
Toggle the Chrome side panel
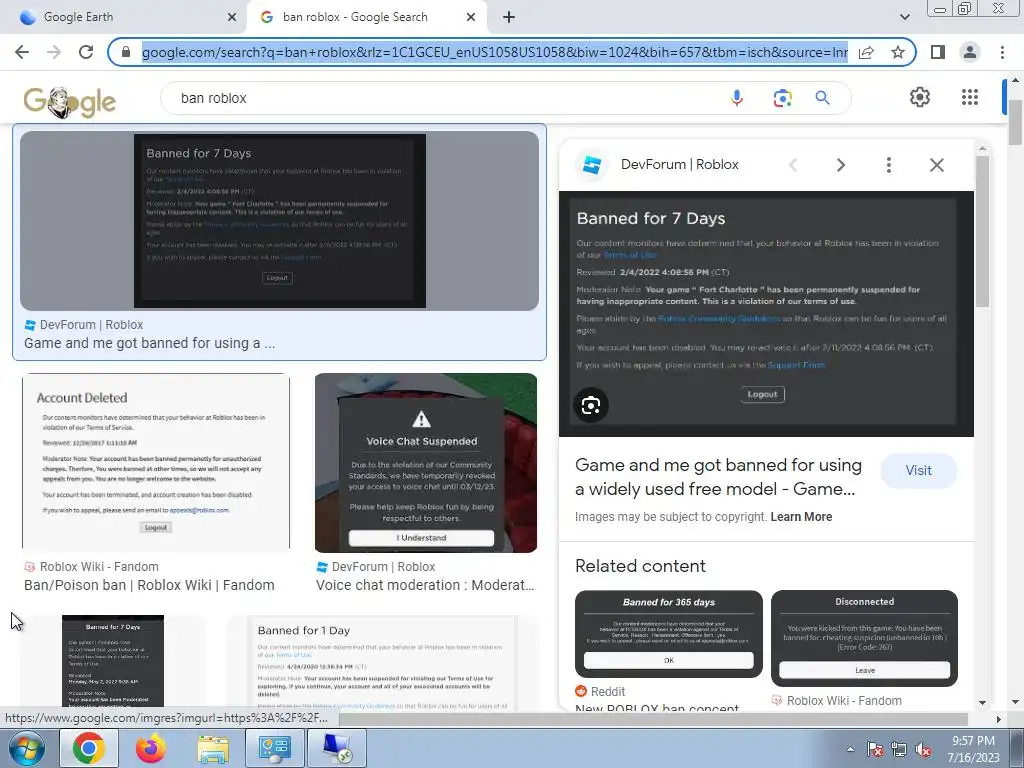coord(938,52)
